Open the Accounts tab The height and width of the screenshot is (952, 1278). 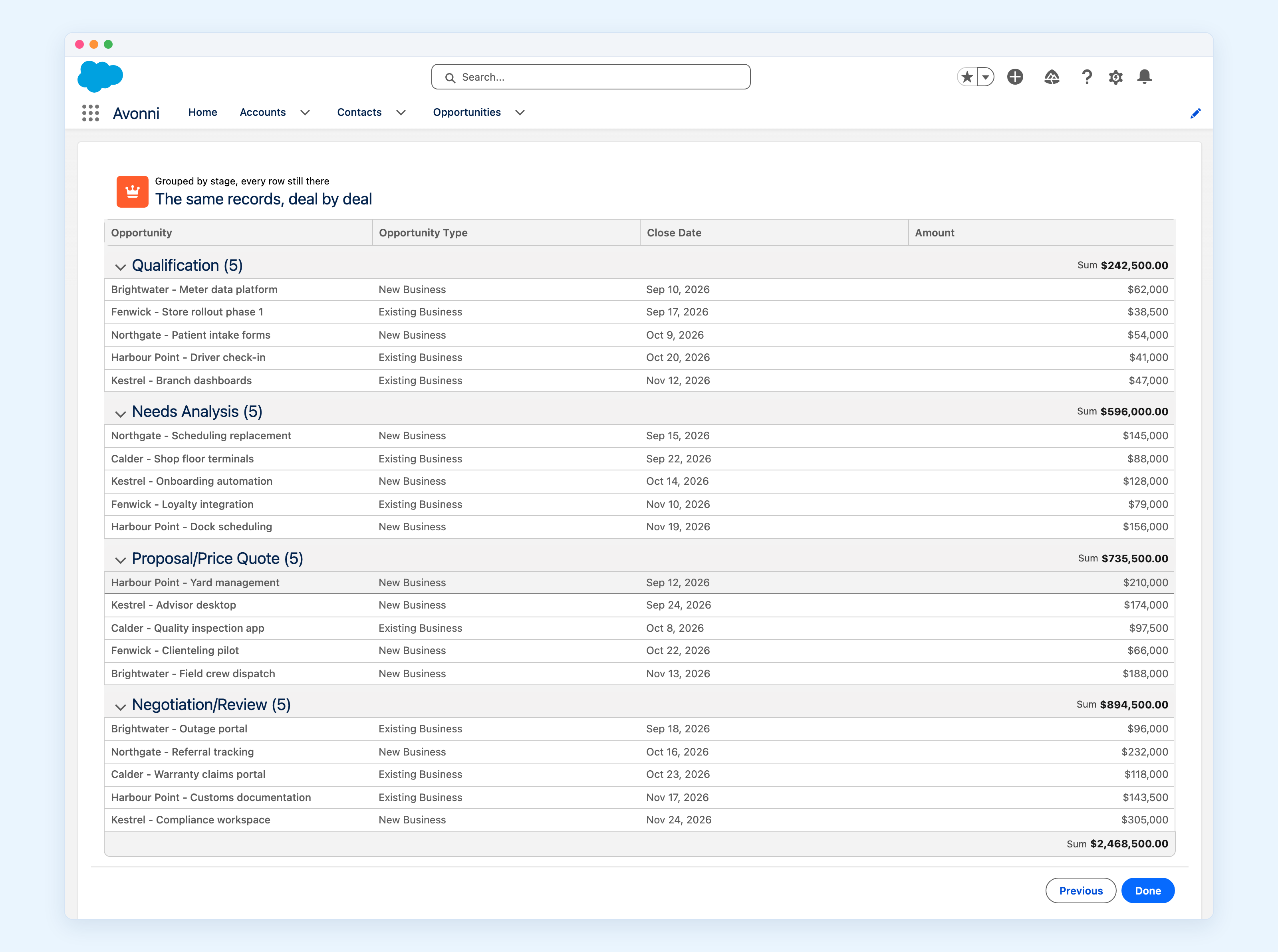tap(263, 112)
